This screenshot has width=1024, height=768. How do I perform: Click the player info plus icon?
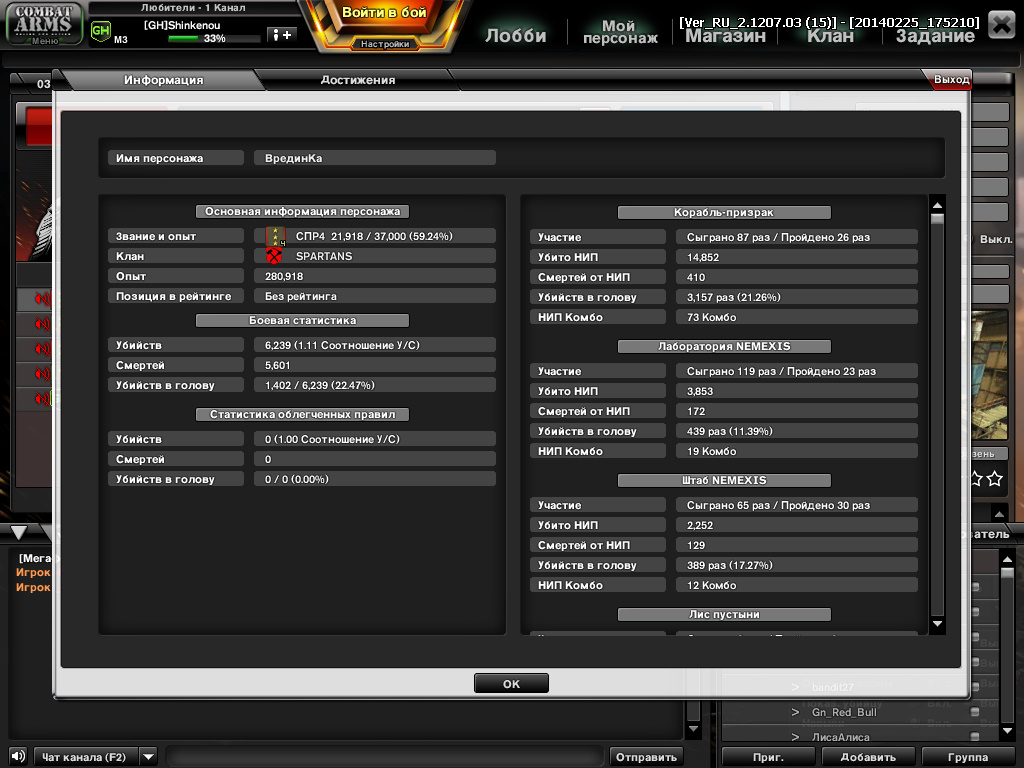(x=282, y=35)
